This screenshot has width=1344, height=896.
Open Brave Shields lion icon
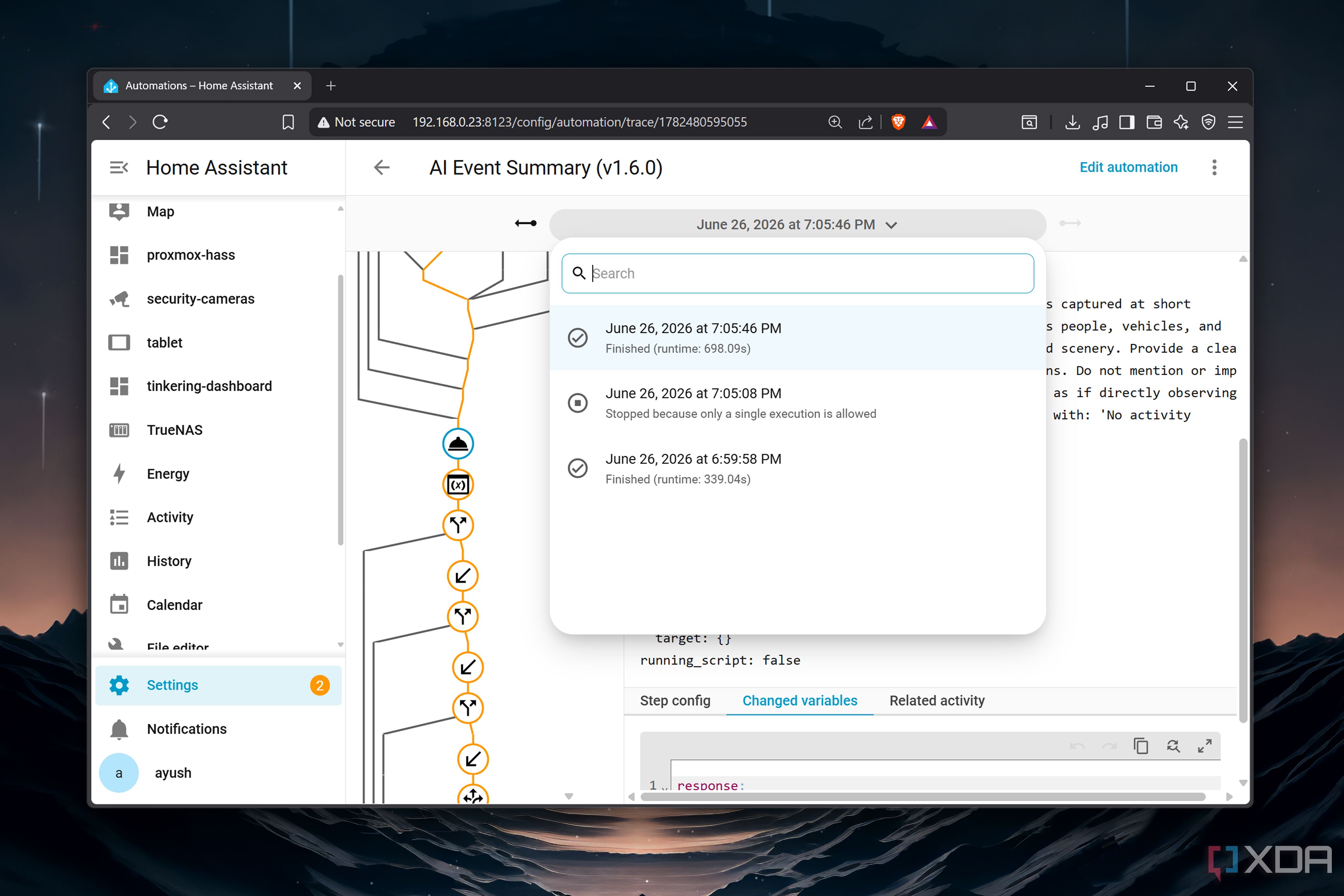coord(898,122)
